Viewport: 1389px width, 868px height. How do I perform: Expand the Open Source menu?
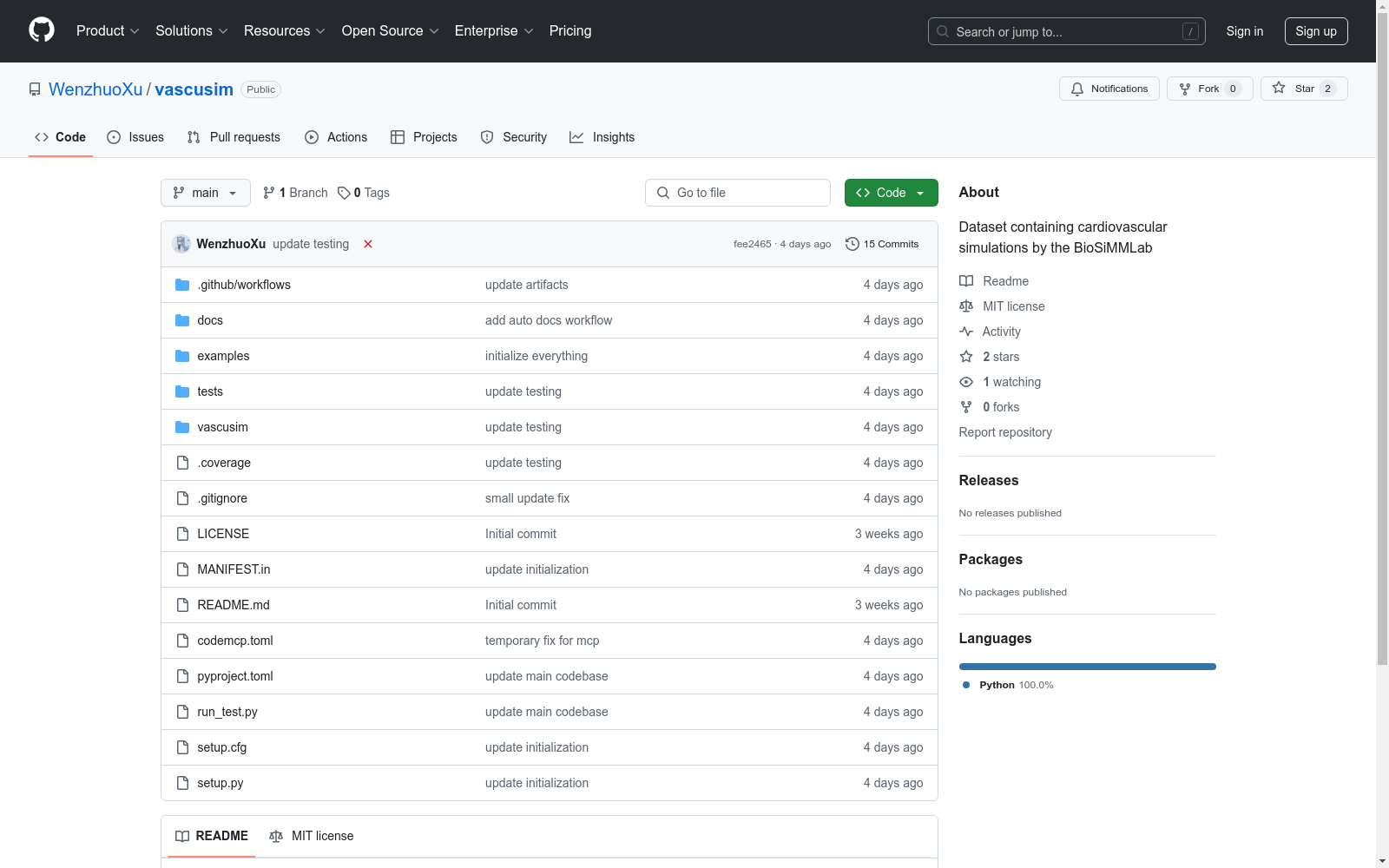tap(391, 31)
